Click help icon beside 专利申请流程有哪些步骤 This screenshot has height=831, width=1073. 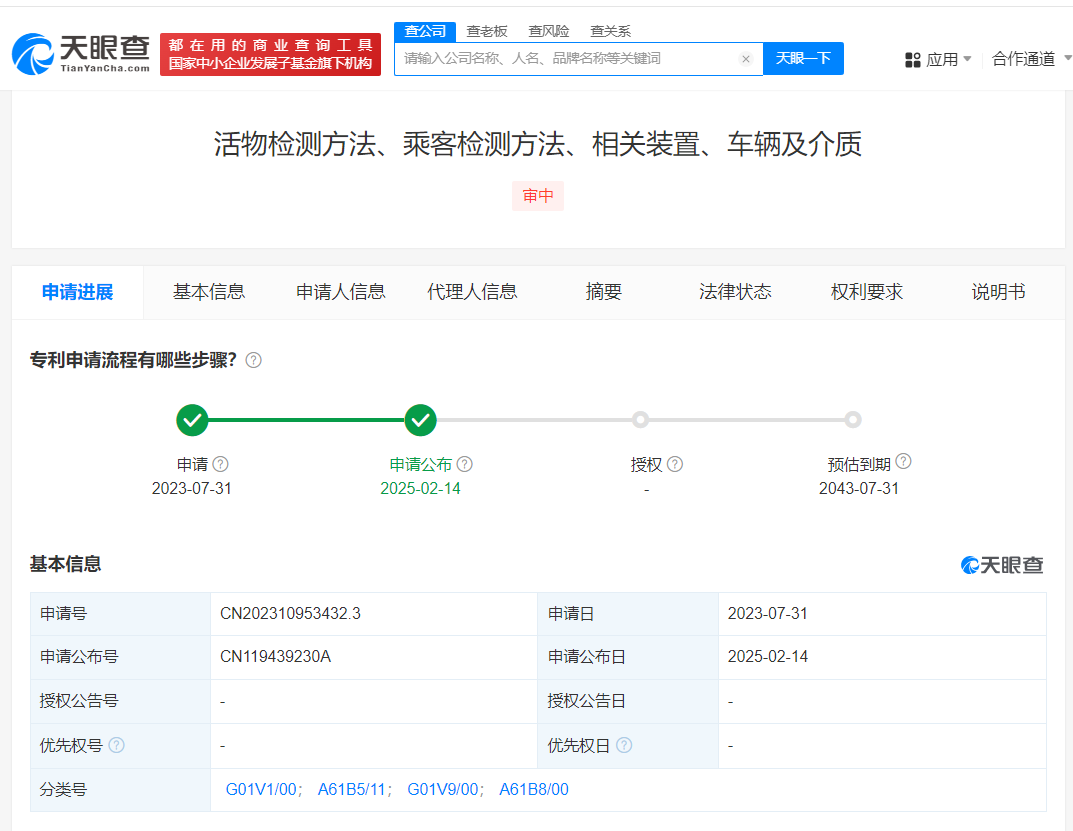254,360
